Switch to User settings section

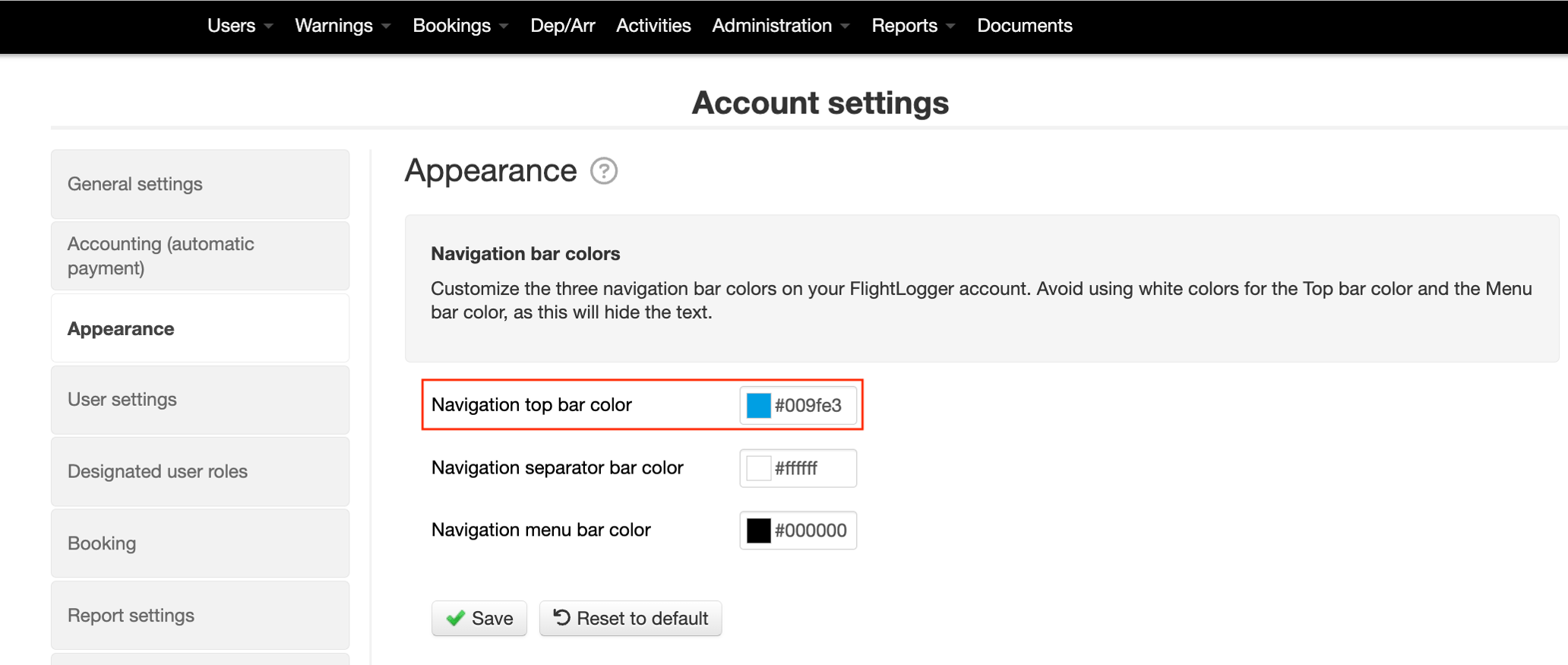[200, 400]
